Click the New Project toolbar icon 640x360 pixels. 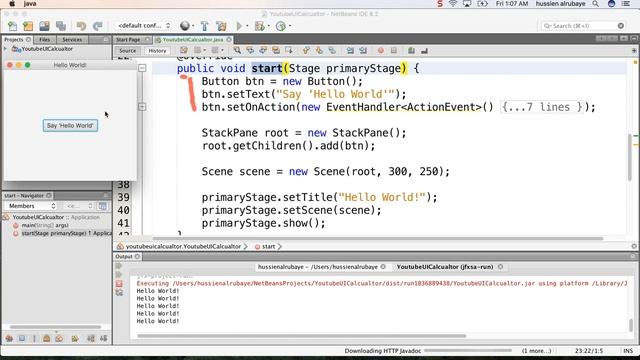pyautogui.click(x=28, y=26)
